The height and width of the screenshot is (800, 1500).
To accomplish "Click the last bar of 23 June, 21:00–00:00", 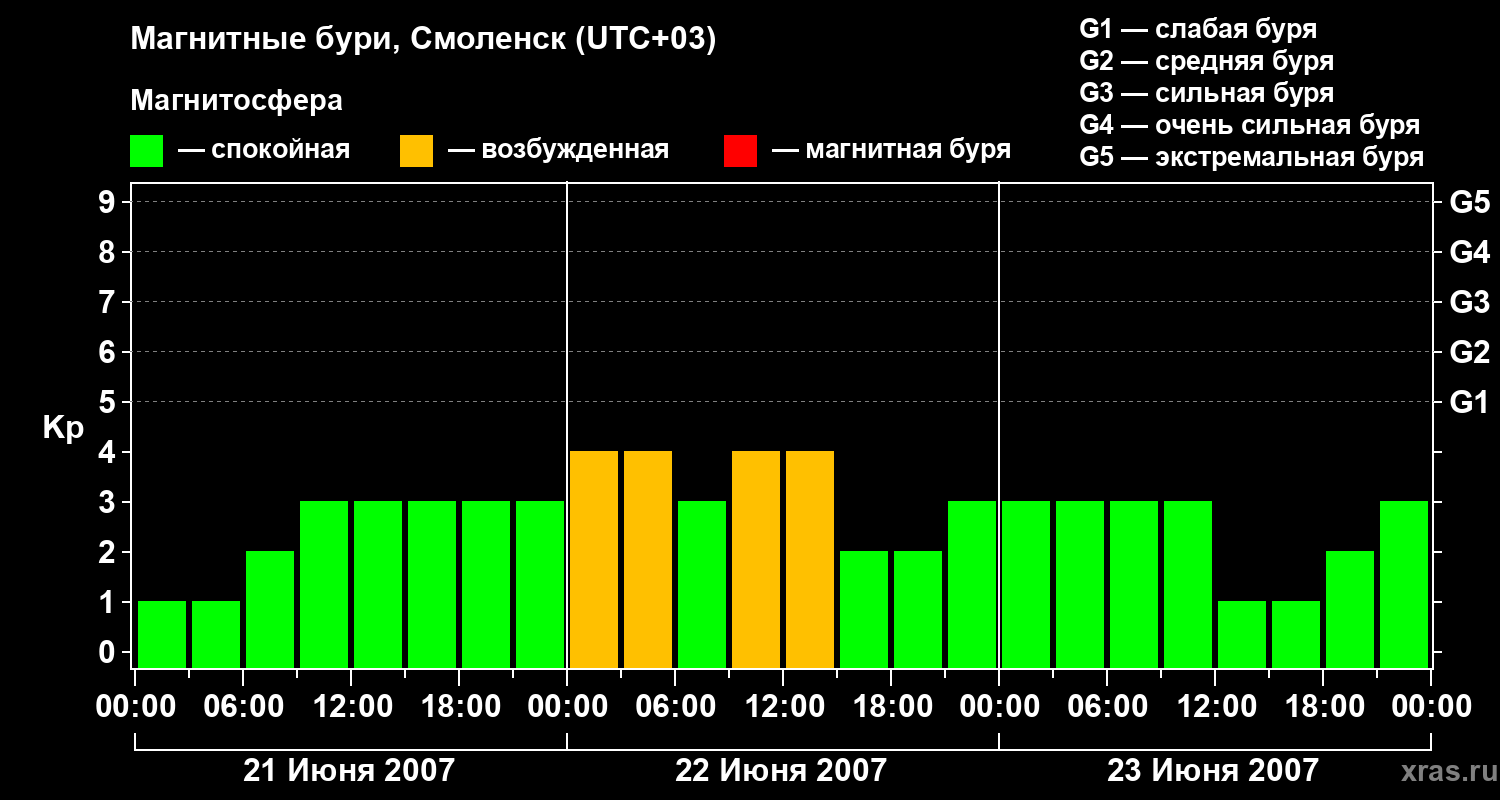I will 1404,584.
